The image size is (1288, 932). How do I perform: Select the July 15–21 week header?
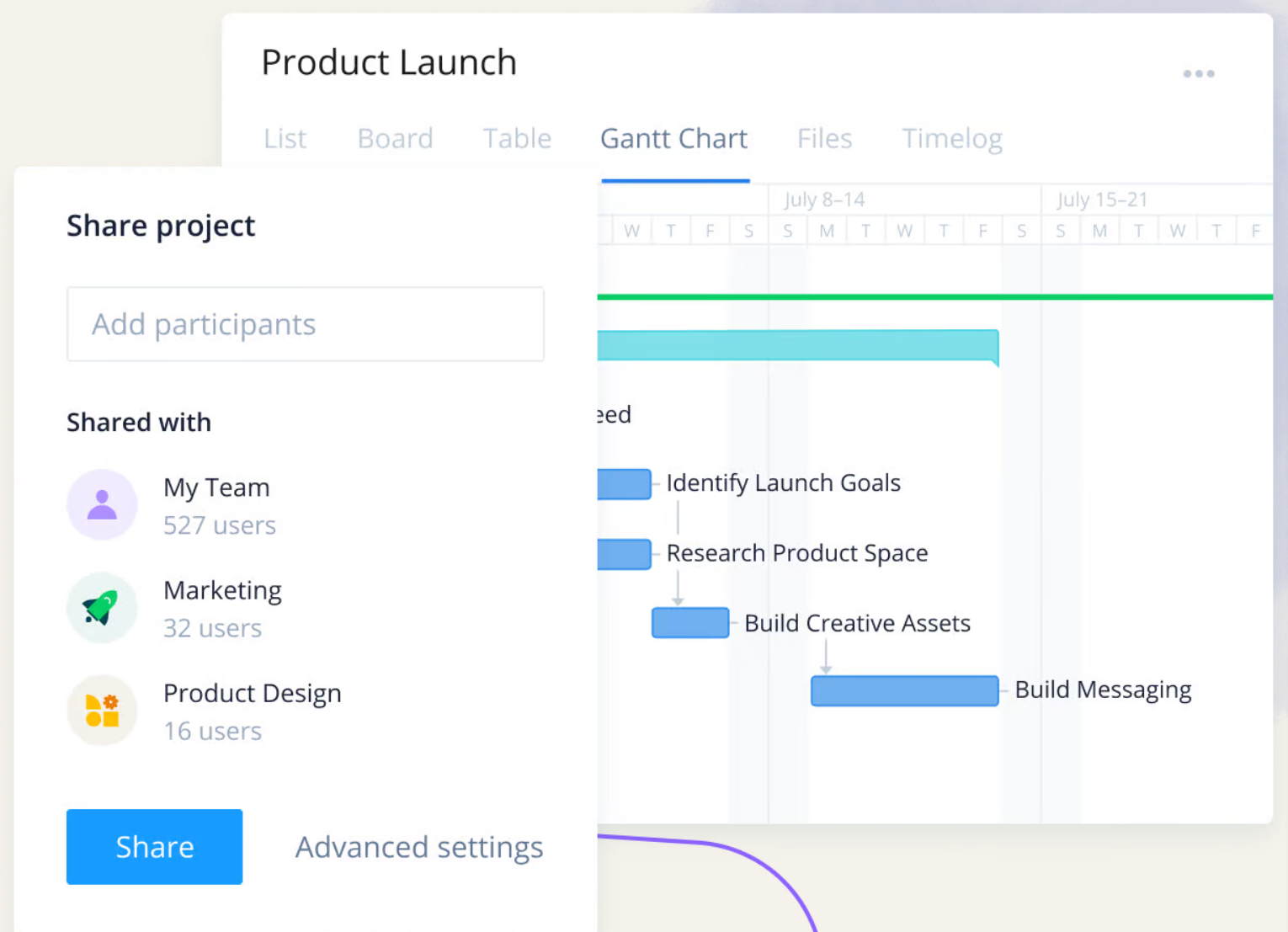(x=1102, y=200)
